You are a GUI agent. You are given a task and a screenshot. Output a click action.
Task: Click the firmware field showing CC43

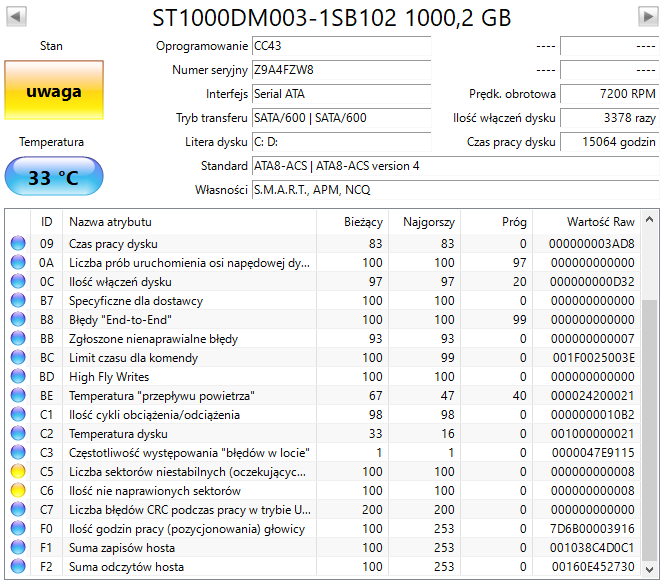[340, 46]
